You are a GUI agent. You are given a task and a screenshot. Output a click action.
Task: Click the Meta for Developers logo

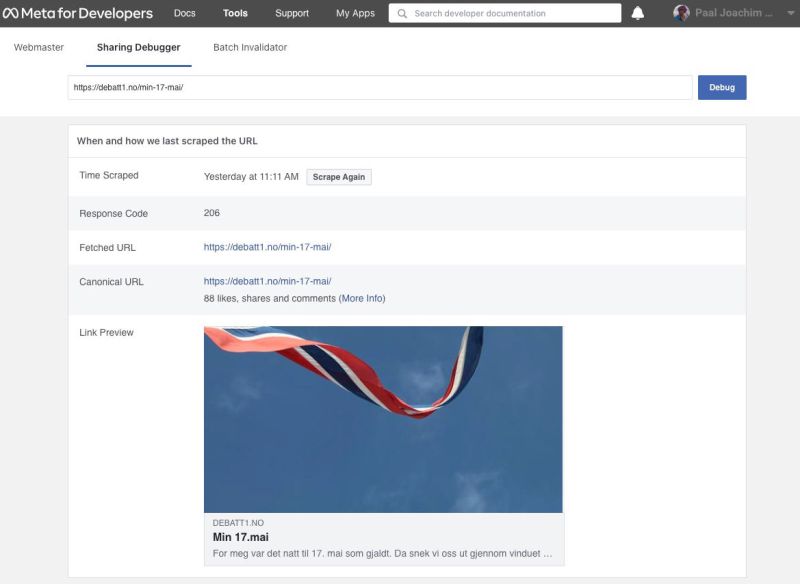(x=78, y=13)
